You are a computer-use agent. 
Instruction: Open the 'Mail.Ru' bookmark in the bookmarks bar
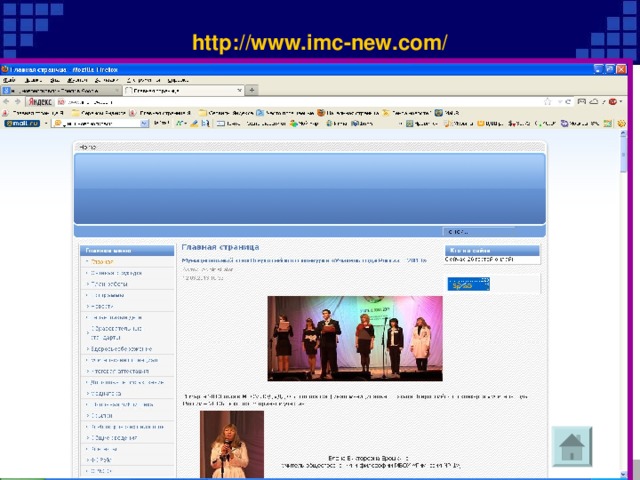pyautogui.click(x=447, y=113)
